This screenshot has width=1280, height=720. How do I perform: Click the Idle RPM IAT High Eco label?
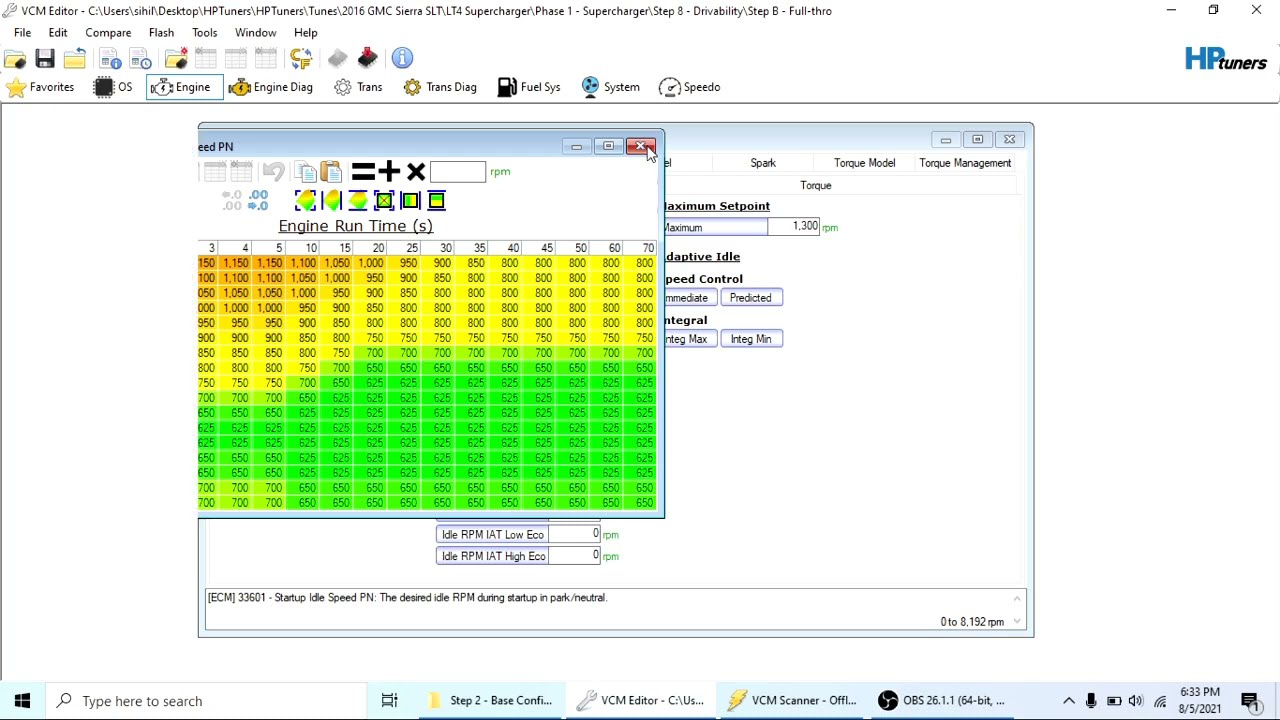(492, 556)
